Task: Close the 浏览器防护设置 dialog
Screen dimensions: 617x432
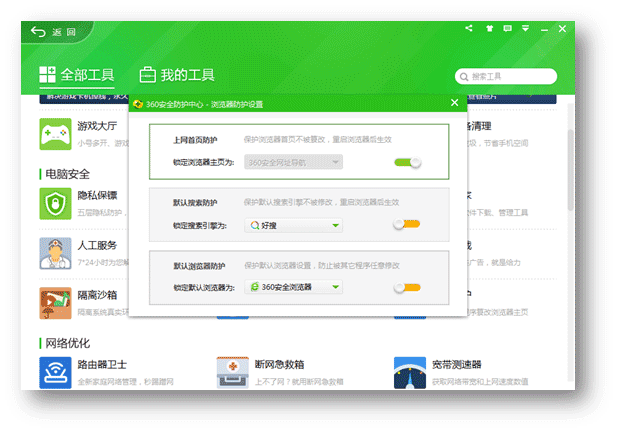Action: (454, 102)
